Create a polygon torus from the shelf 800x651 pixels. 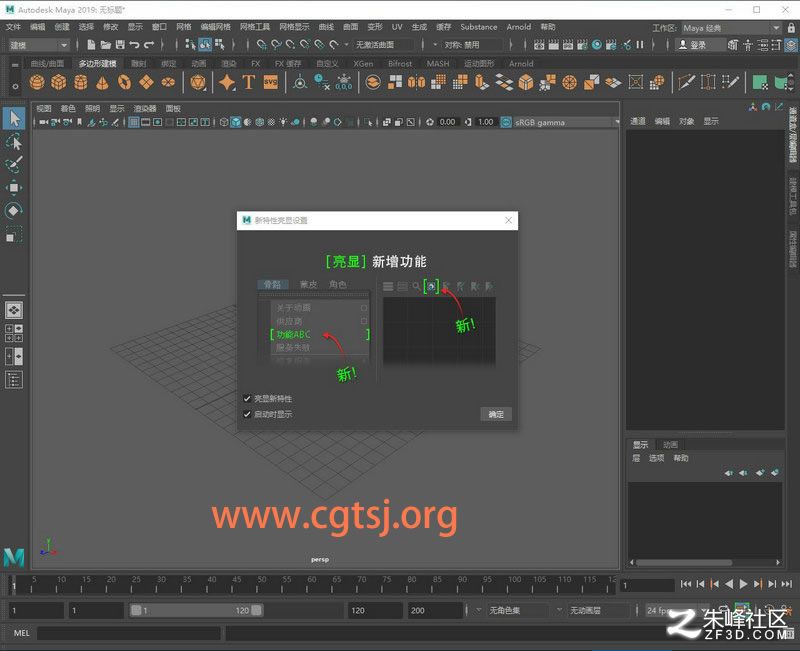pos(124,82)
